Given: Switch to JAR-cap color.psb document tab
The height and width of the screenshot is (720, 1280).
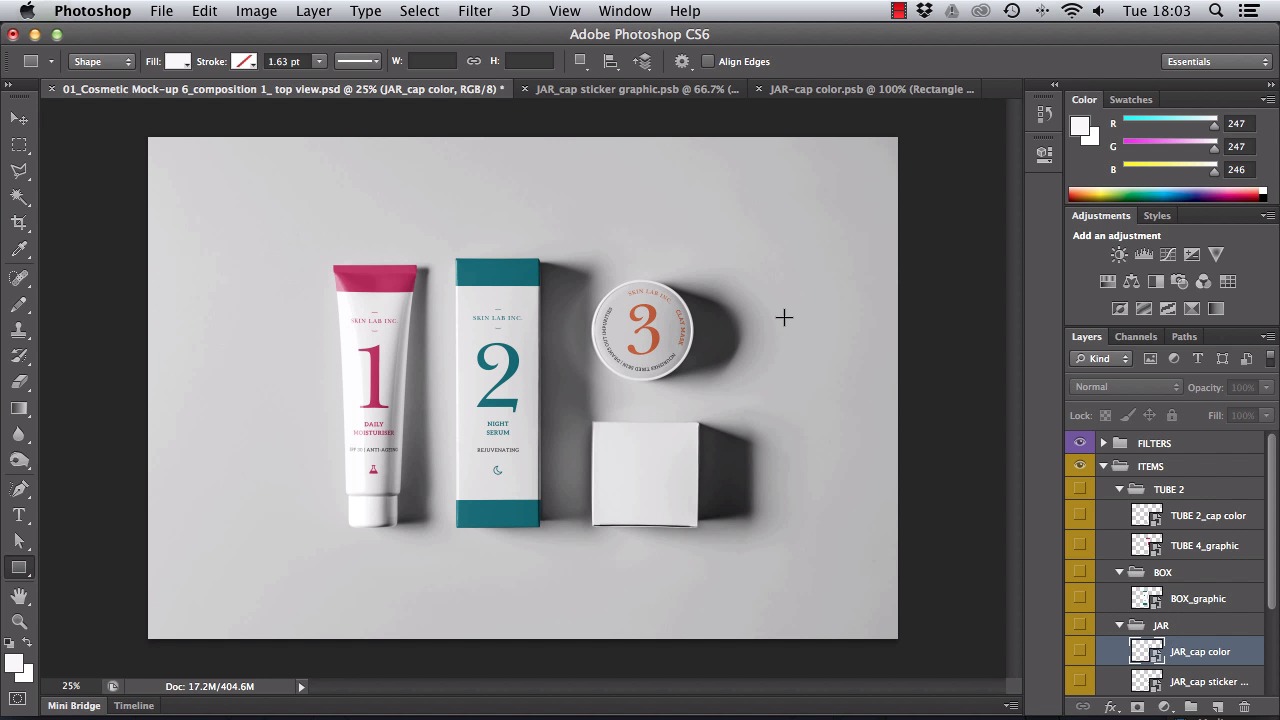Looking at the screenshot, I should click(871, 90).
